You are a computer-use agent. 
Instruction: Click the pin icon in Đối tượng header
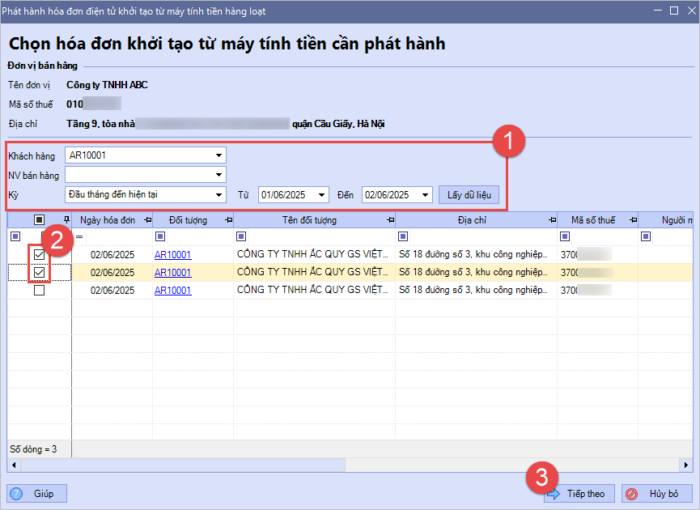pyautogui.click(x=227, y=220)
